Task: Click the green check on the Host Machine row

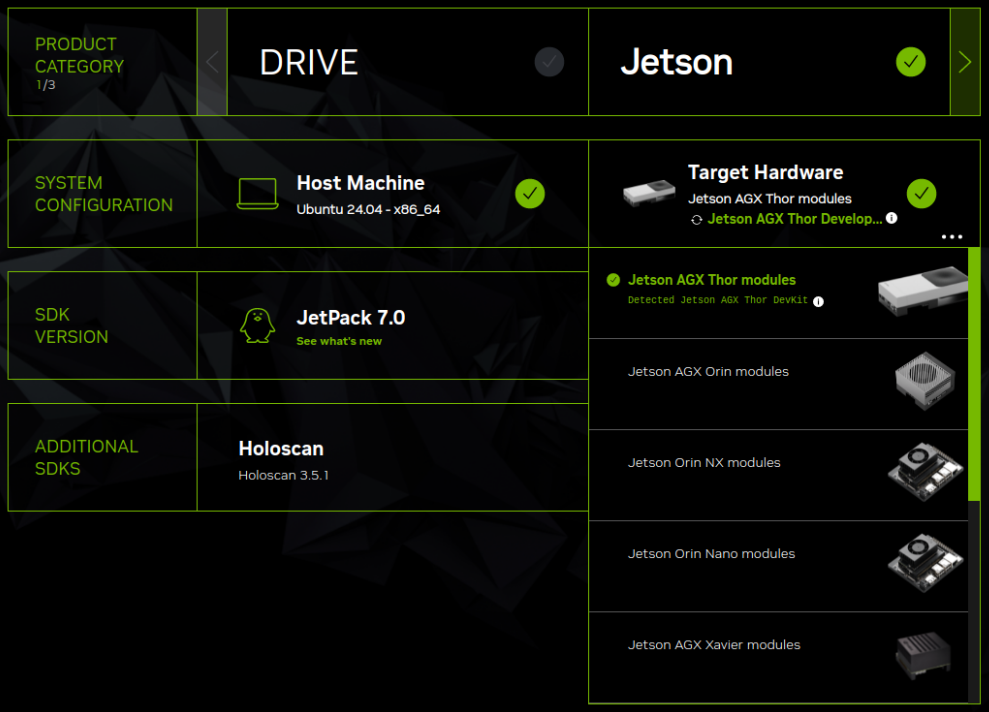Action: pyautogui.click(x=530, y=193)
